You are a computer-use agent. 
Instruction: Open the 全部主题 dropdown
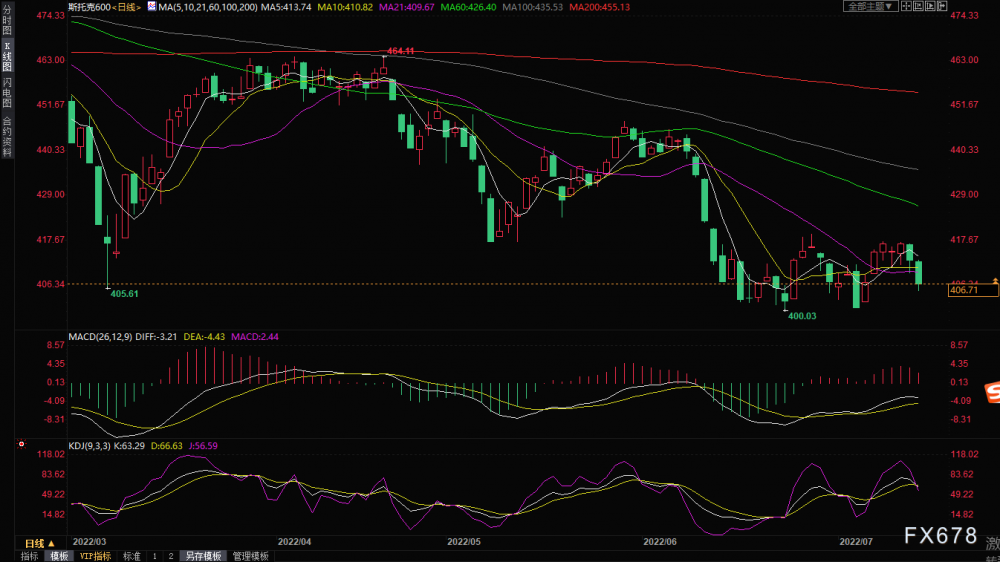[871, 6]
